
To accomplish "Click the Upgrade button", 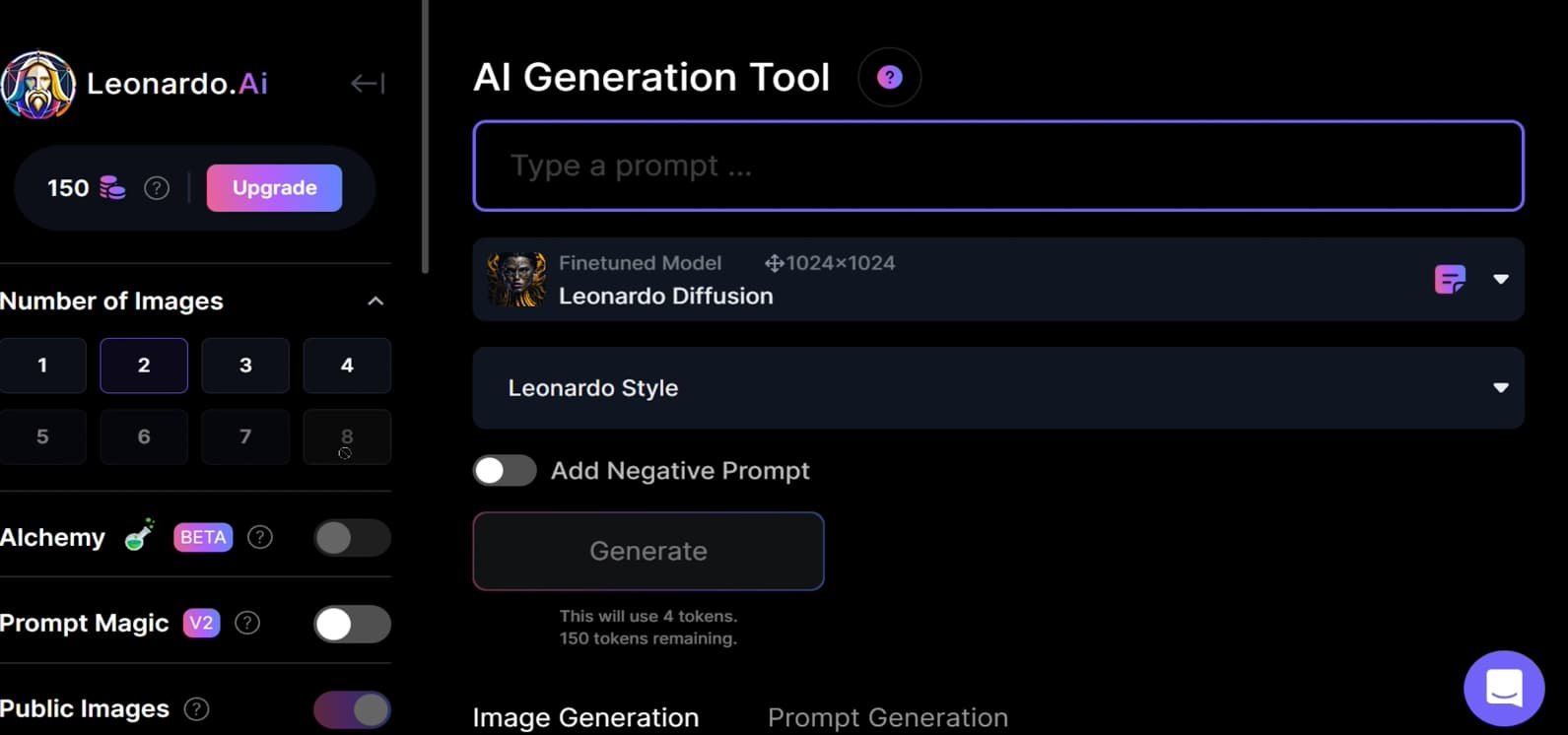I will tap(274, 188).
